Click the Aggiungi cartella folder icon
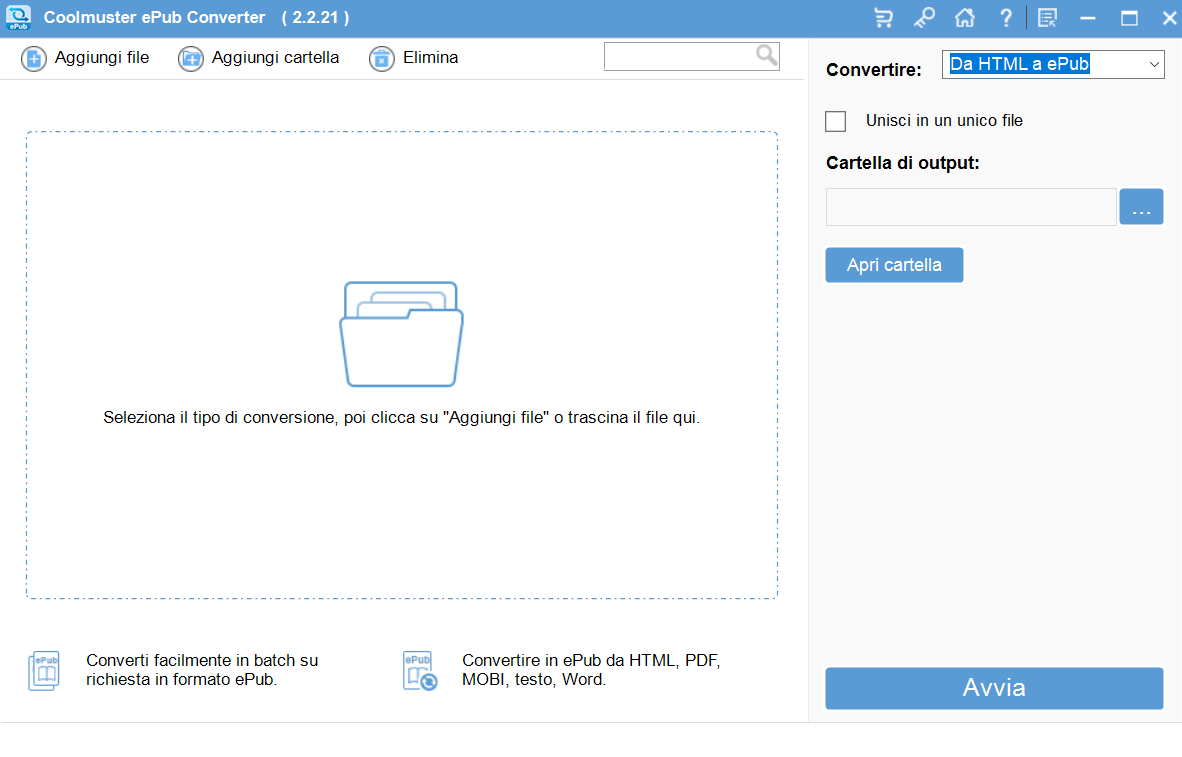This screenshot has width=1182, height=757. 191,59
